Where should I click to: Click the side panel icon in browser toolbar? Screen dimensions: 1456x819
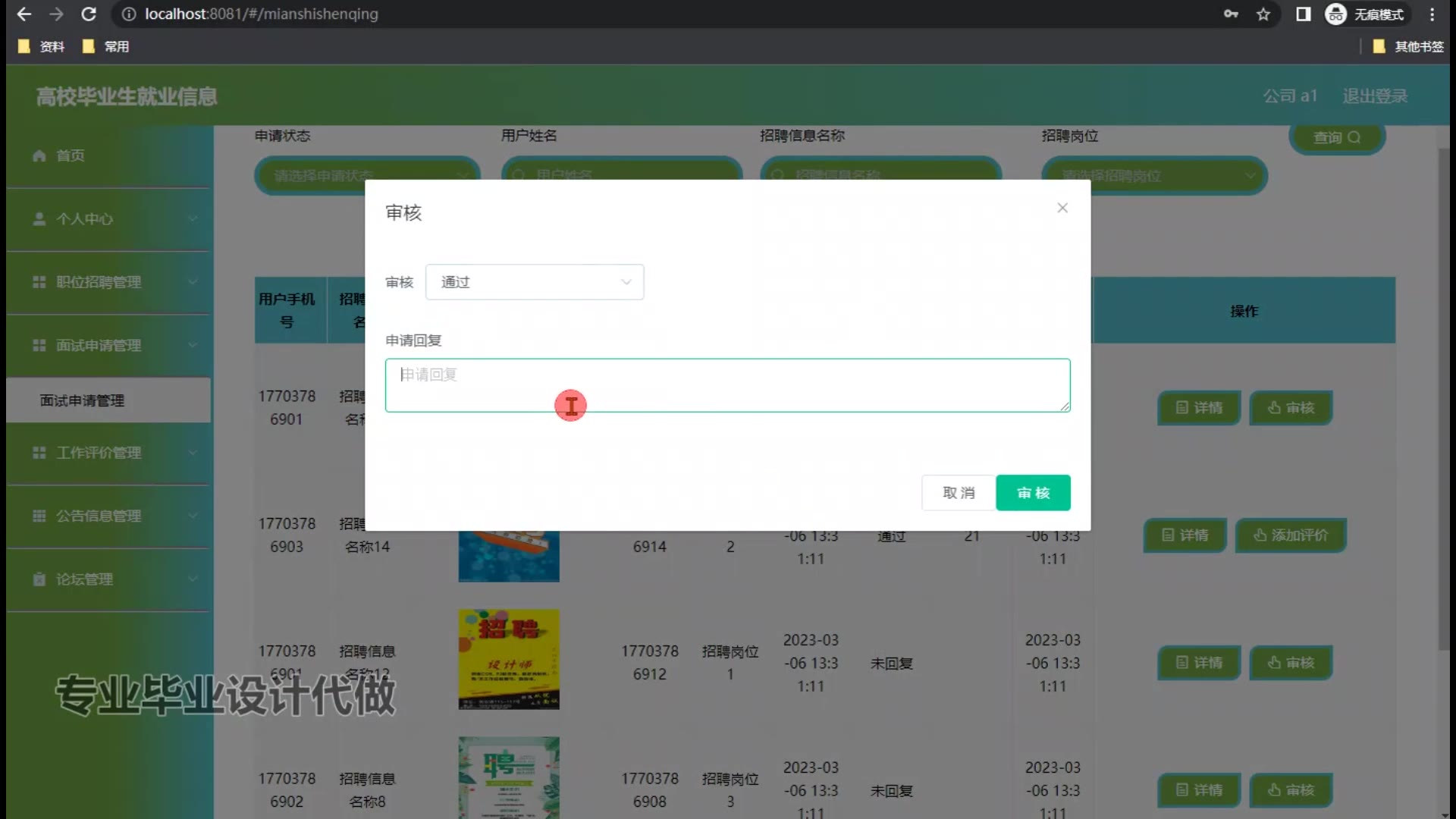click(x=1304, y=14)
